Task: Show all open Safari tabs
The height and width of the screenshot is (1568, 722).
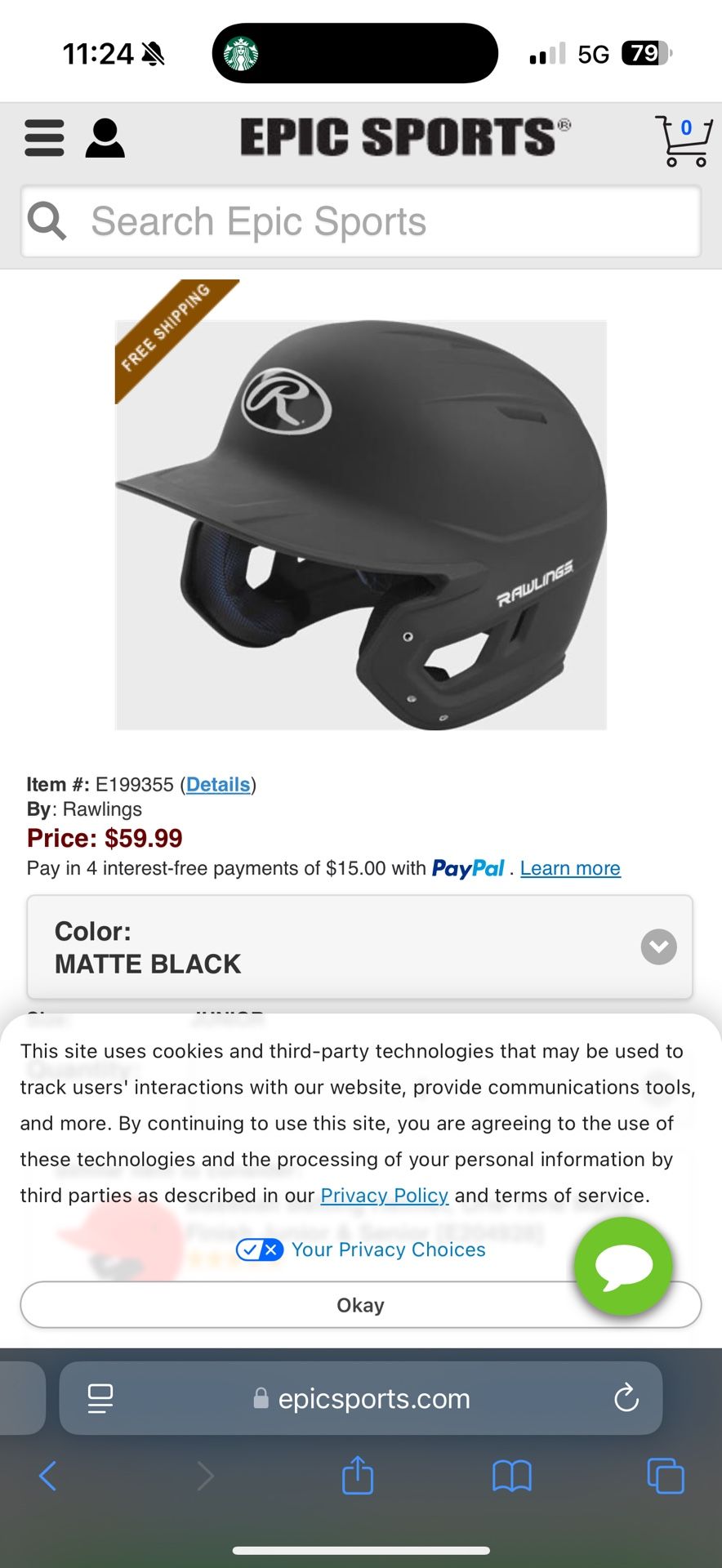Action: (666, 1476)
